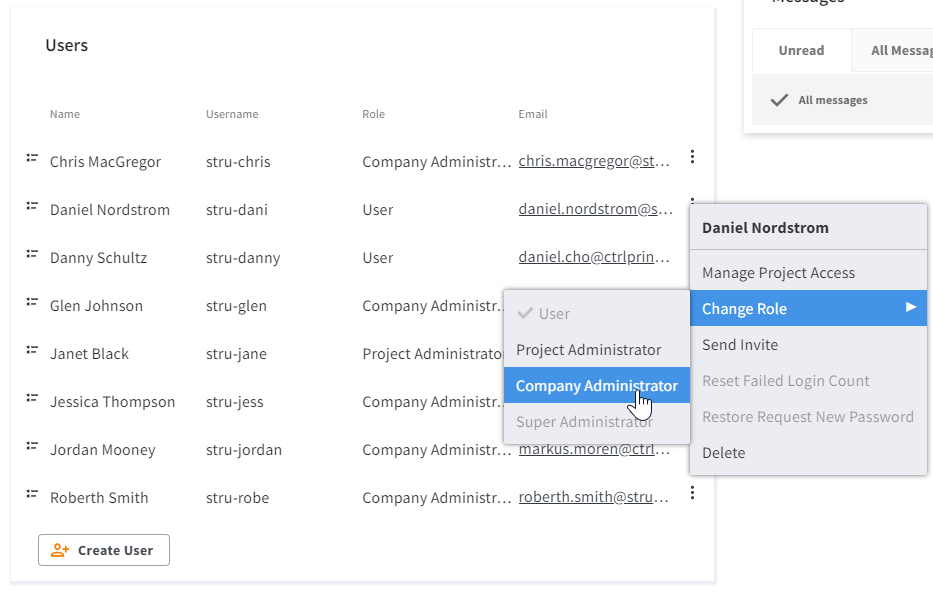Click the list icon beside Chris MacGregor

(32, 158)
